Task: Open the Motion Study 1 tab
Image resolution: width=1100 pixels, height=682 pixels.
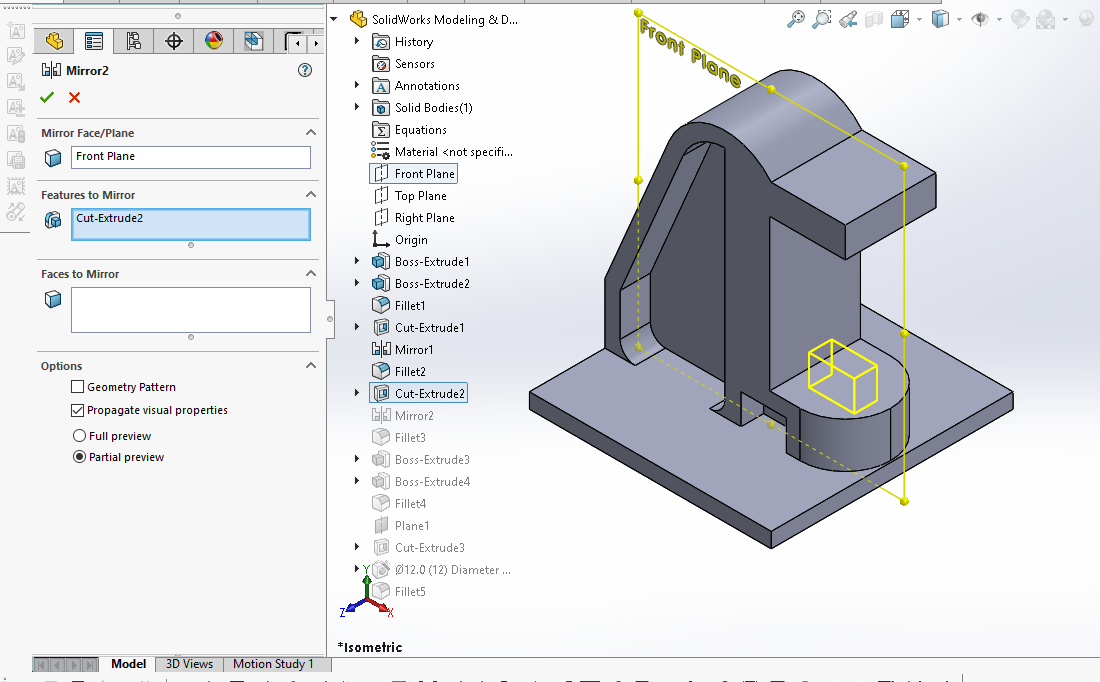Action: (273, 664)
